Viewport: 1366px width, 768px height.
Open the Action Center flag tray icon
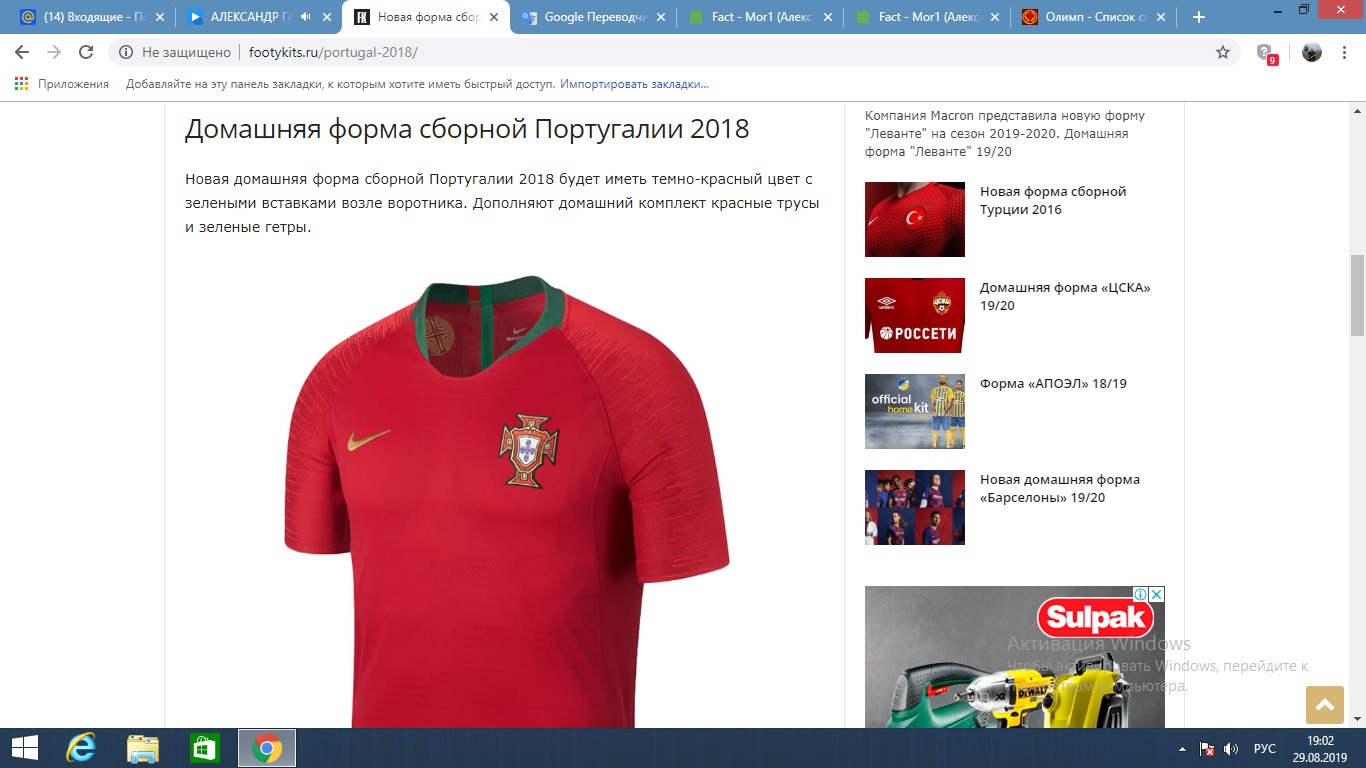(x=1207, y=749)
